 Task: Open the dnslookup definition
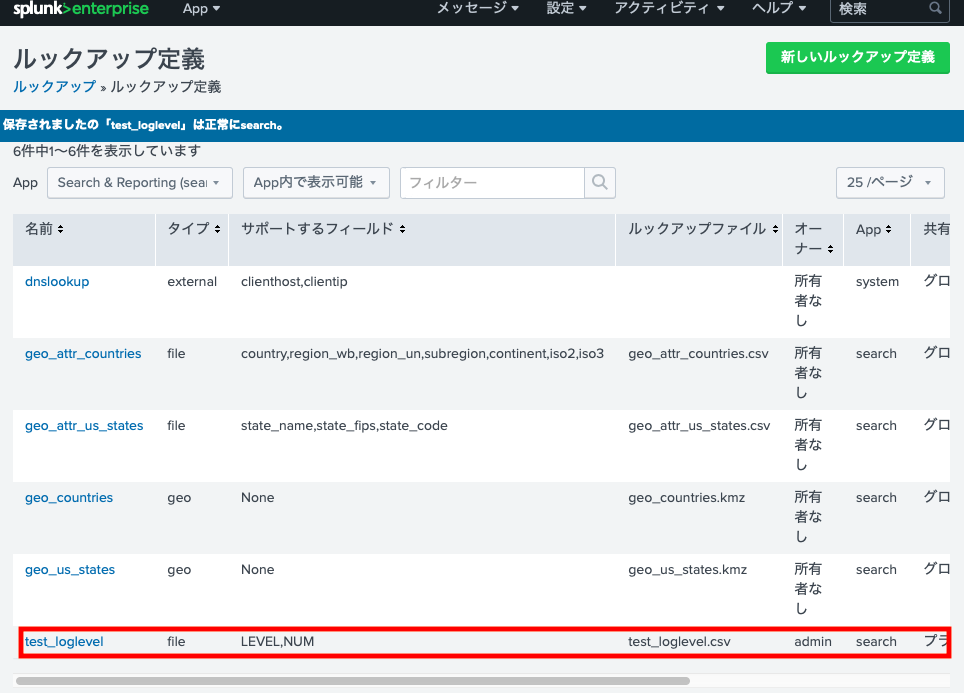click(x=56, y=281)
